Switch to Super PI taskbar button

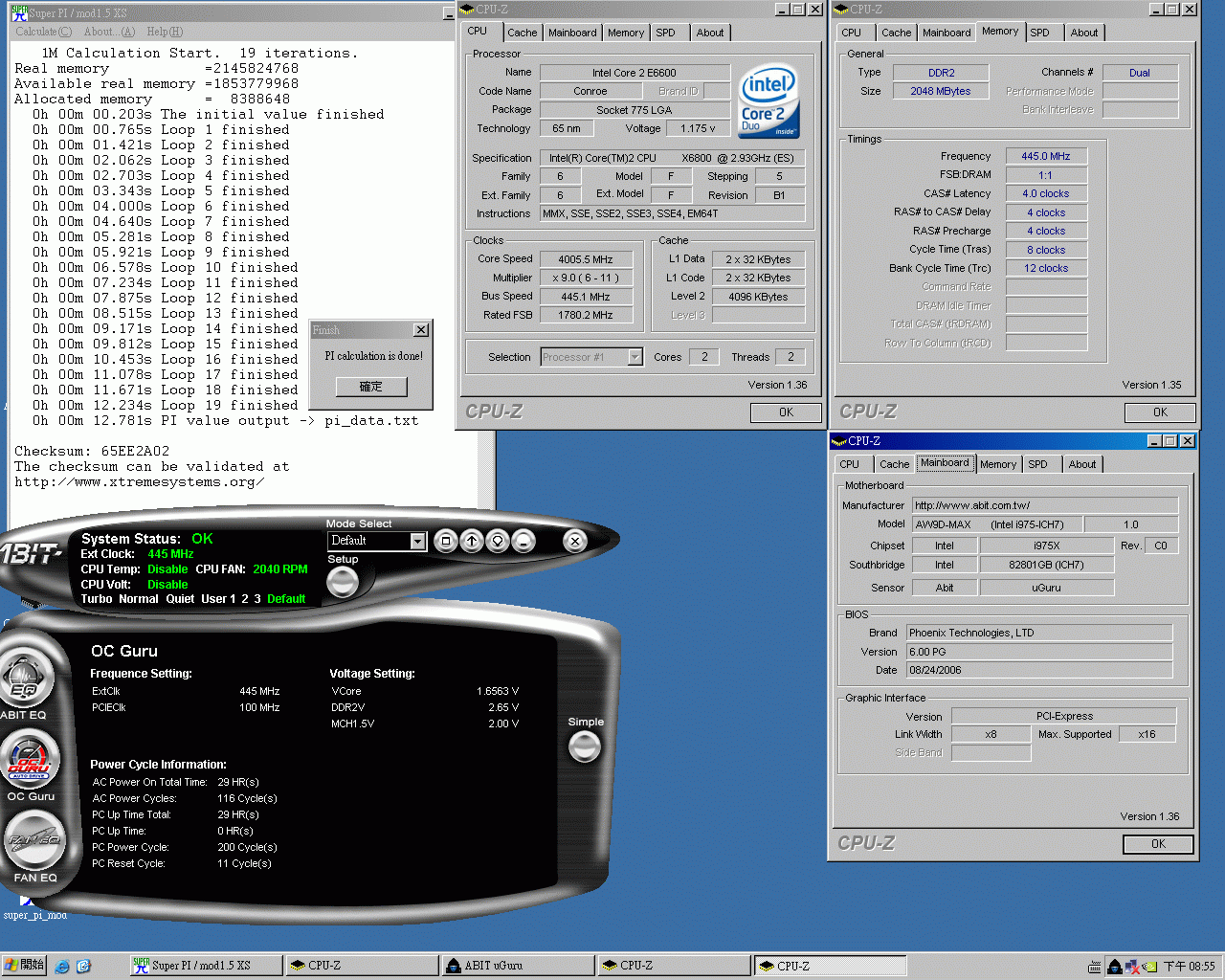(x=206, y=966)
